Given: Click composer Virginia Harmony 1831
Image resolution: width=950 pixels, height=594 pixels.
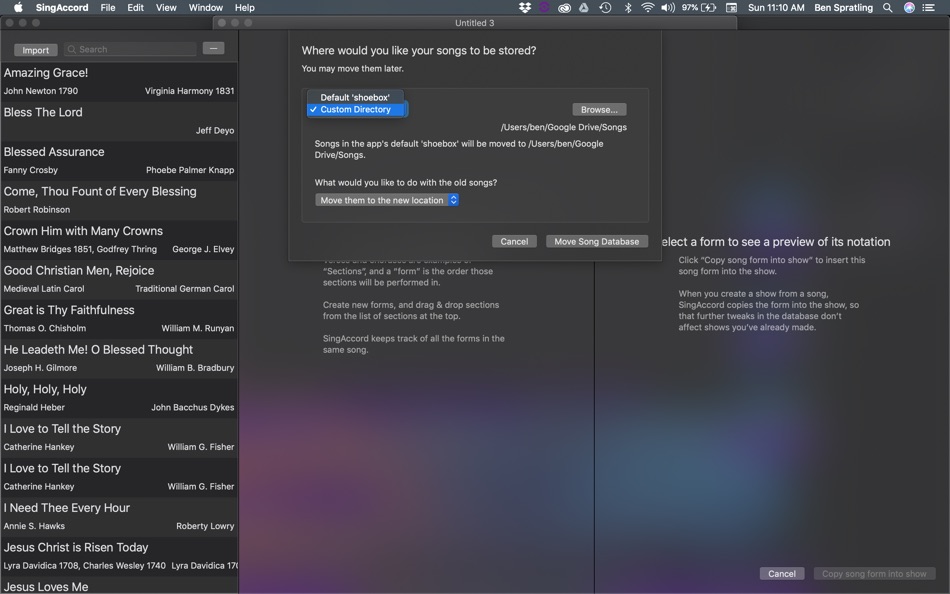Looking at the screenshot, I should pyautogui.click(x=189, y=91).
